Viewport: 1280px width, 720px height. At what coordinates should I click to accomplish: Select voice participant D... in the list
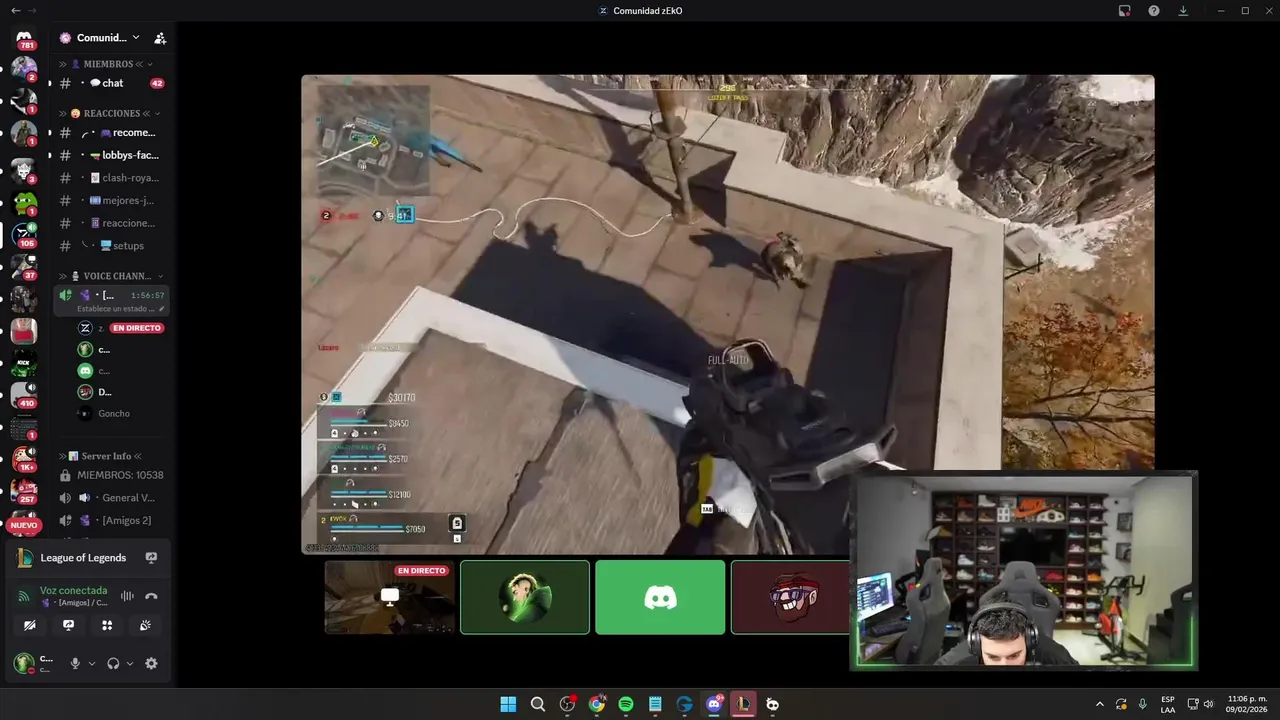tap(105, 392)
